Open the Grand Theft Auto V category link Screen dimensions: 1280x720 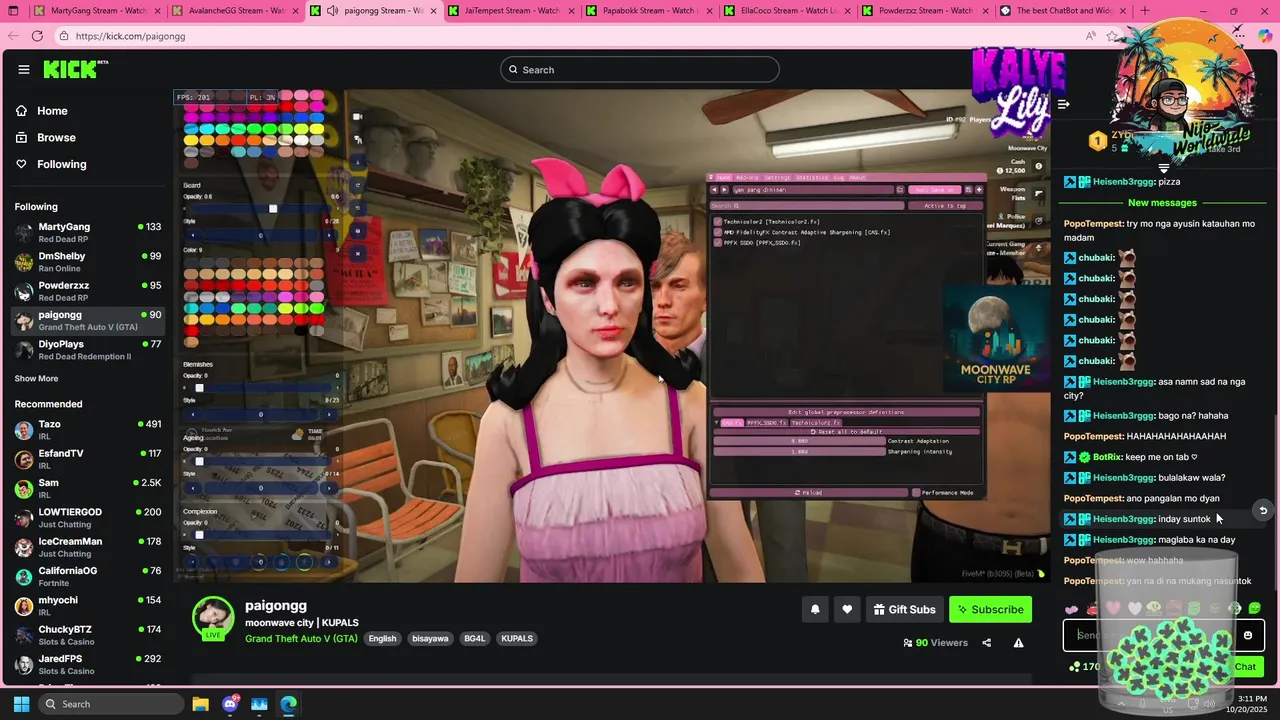point(301,638)
